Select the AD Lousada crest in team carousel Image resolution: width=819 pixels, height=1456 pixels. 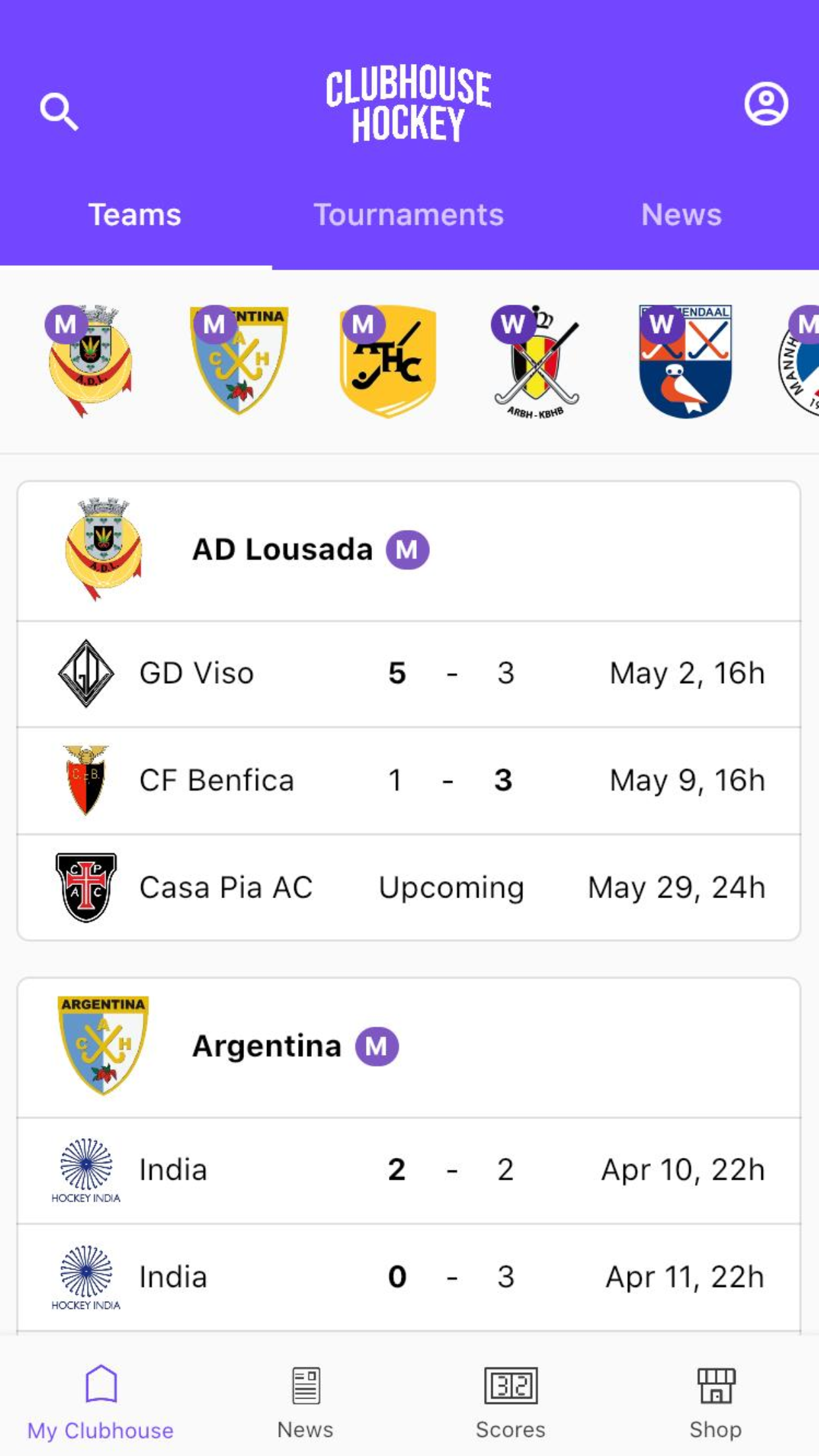coord(89,361)
